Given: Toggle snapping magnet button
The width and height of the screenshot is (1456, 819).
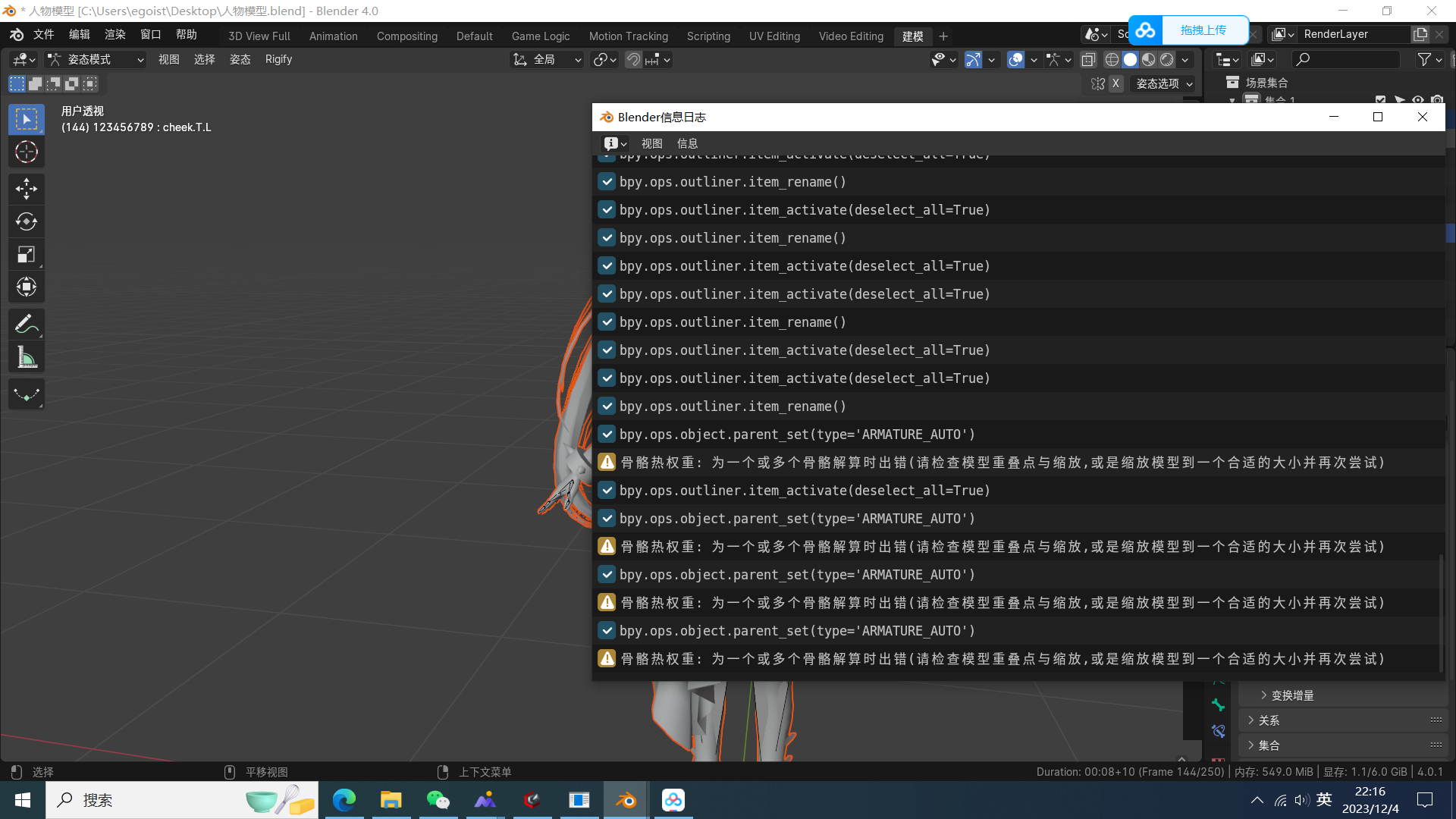Looking at the screenshot, I should [x=633, y=59].
